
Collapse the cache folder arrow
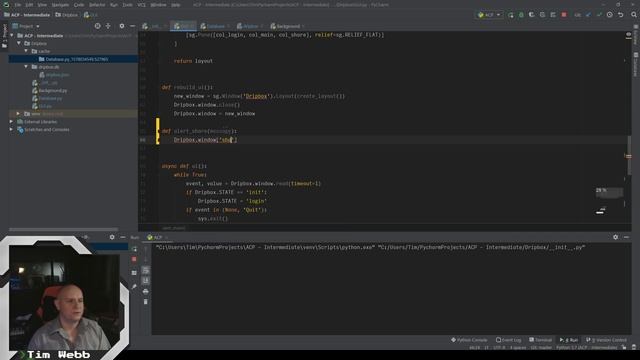click(x=26, y=51)
